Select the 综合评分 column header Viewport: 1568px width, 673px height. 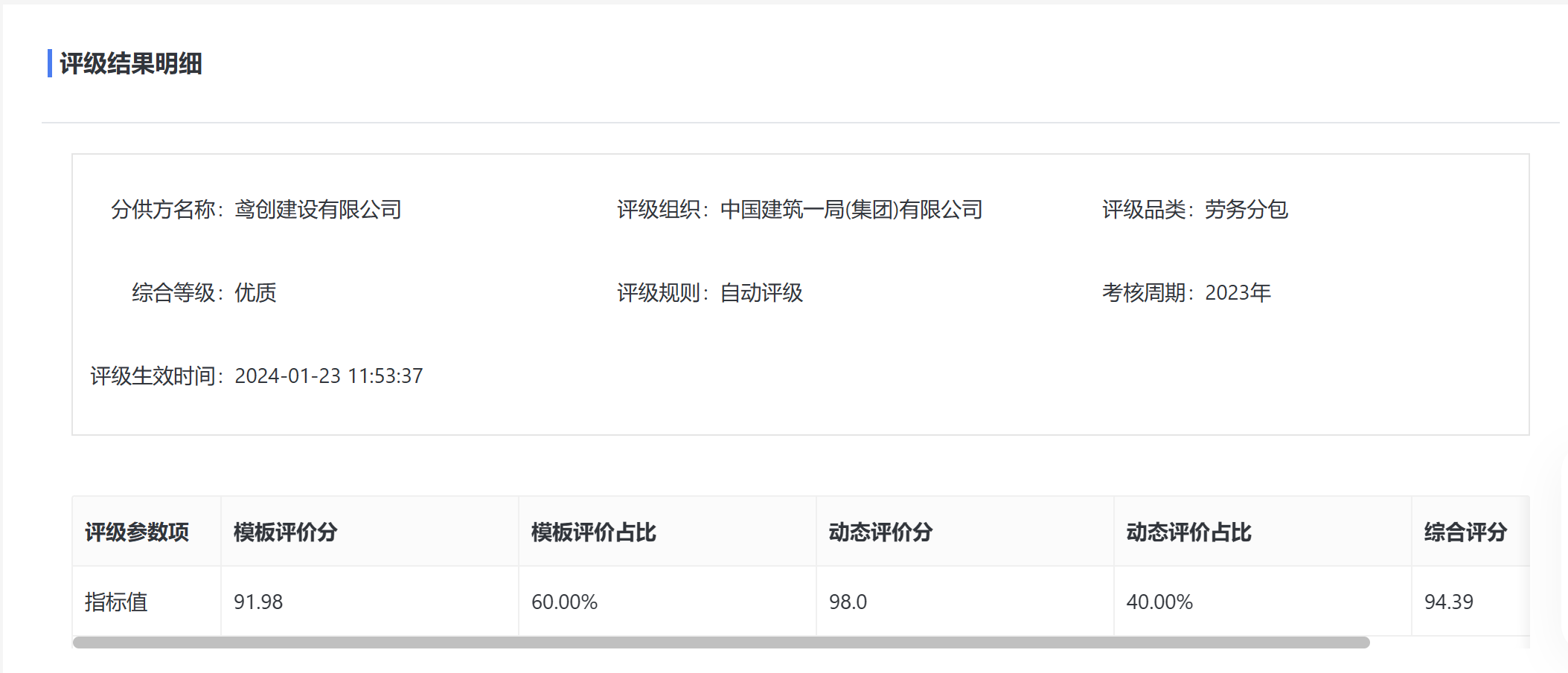coord(1465,532)
